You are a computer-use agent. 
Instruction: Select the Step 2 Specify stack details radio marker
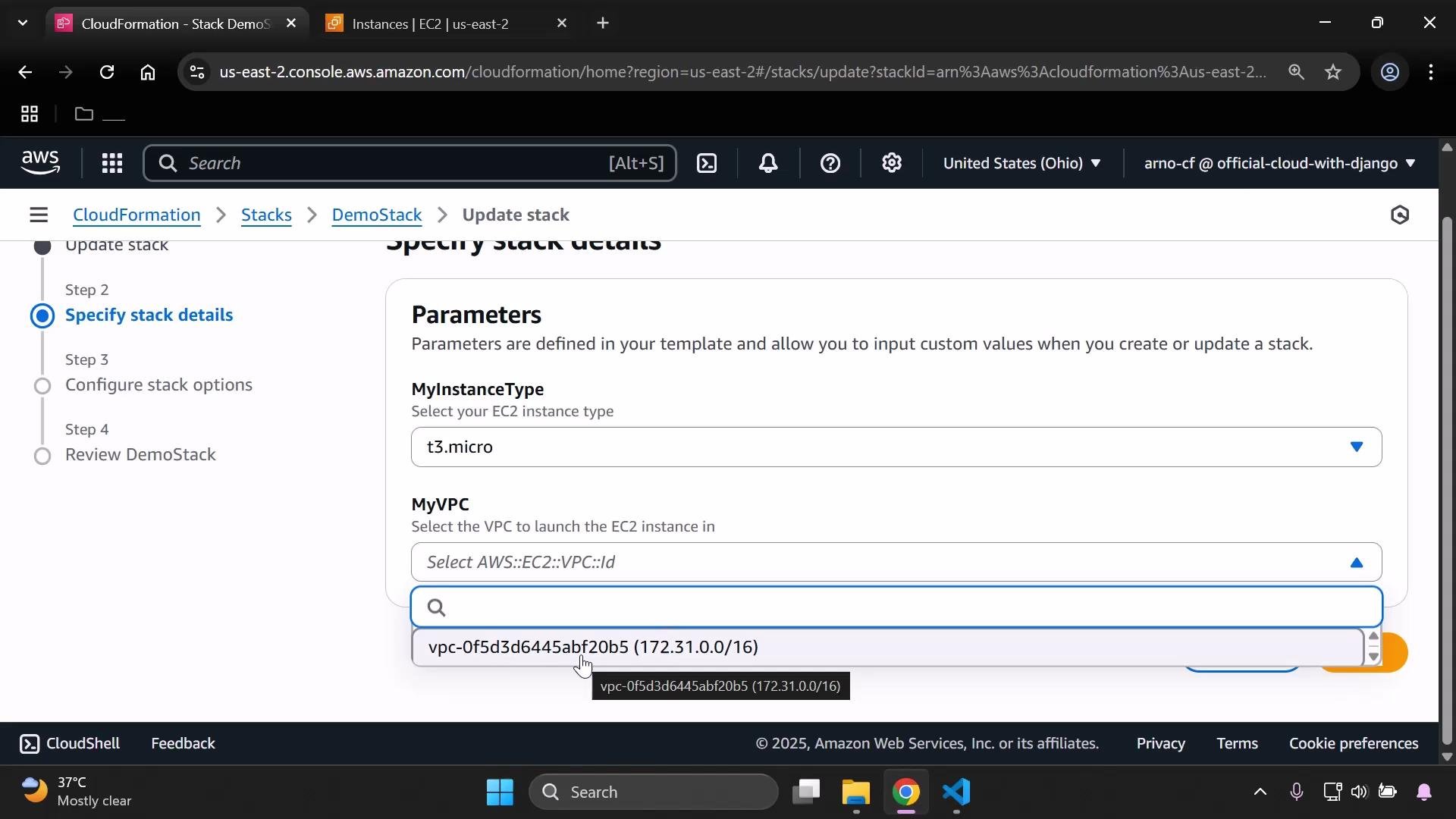coord(42,316)
